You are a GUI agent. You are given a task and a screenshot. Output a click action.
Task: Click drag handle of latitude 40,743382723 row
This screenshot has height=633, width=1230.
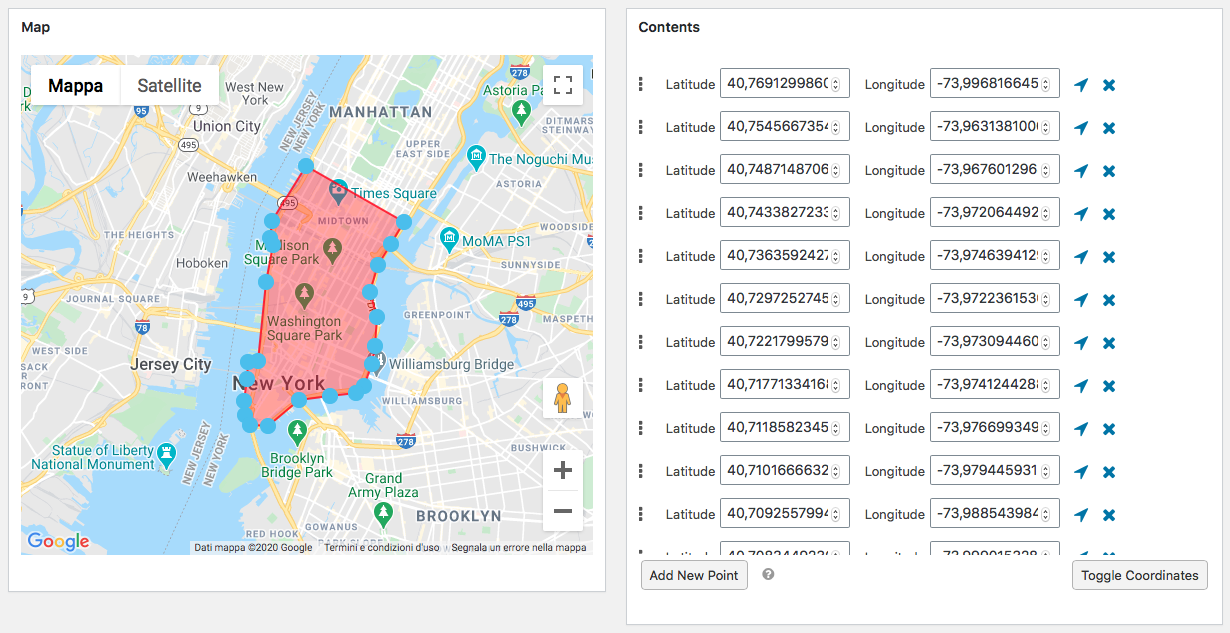[641, 213]
